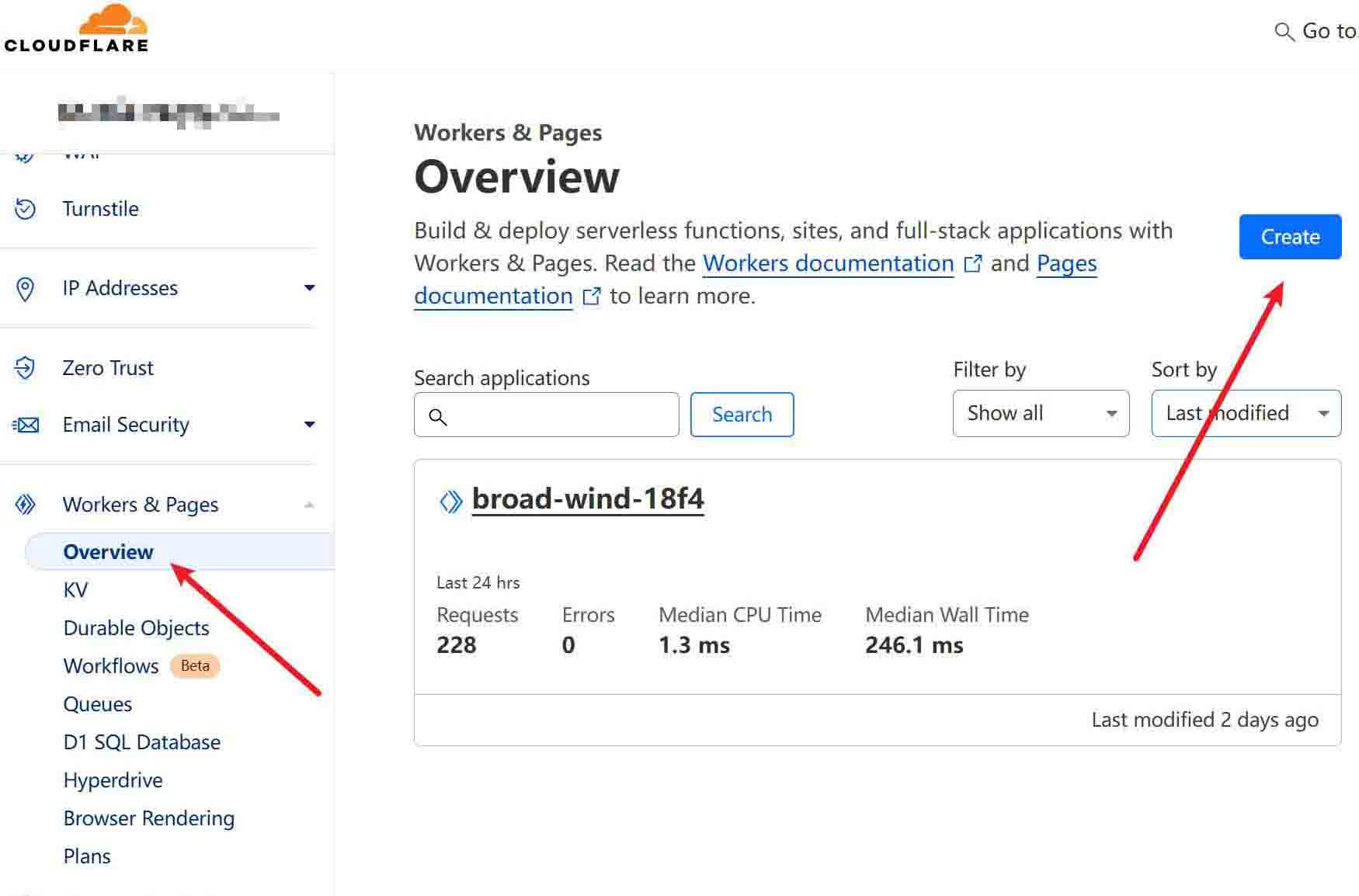Open the broad-wind-18f4 worker
1359x896 pixels.
(x=588, y=499)
